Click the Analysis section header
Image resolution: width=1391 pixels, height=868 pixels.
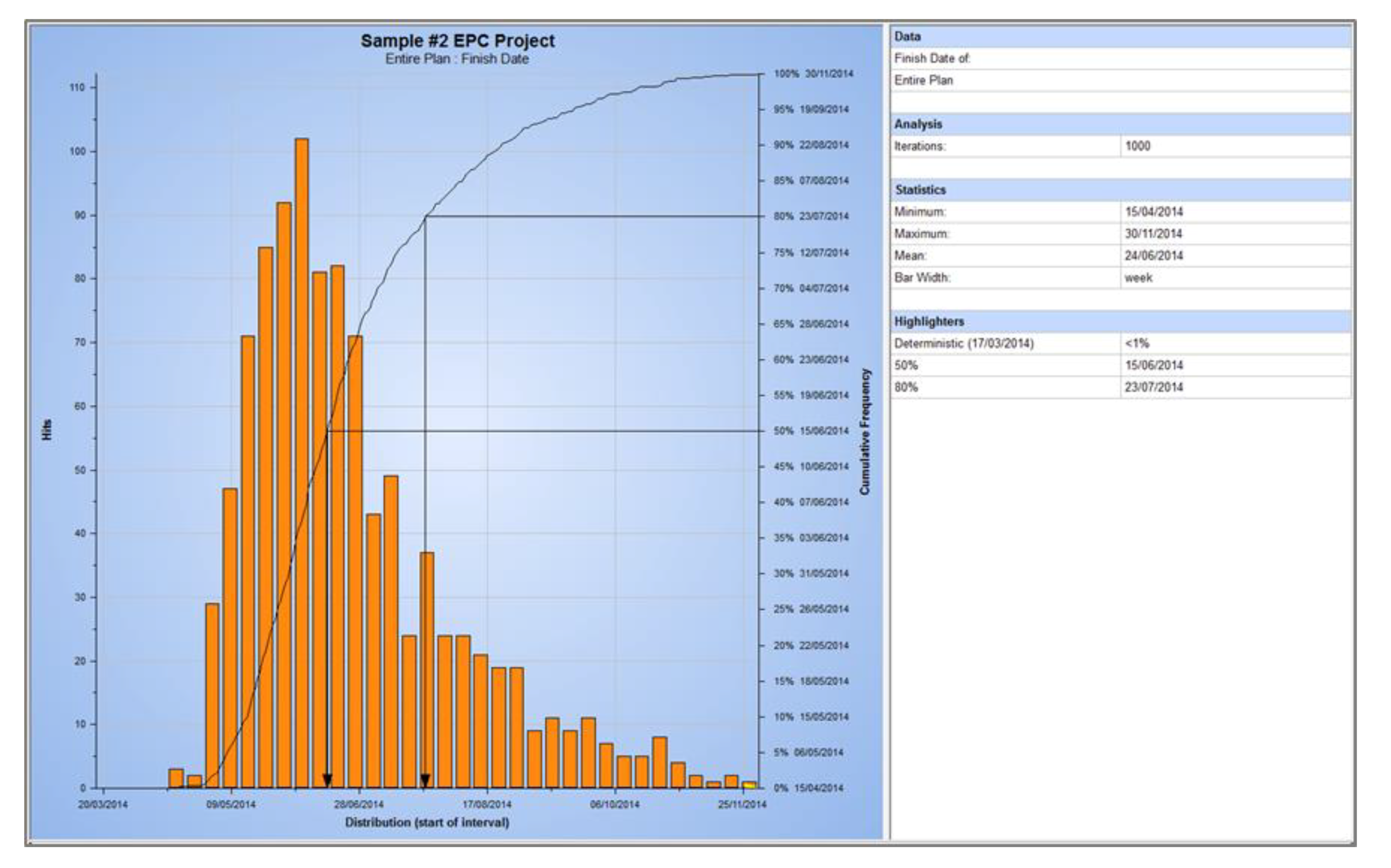(918, 124)
